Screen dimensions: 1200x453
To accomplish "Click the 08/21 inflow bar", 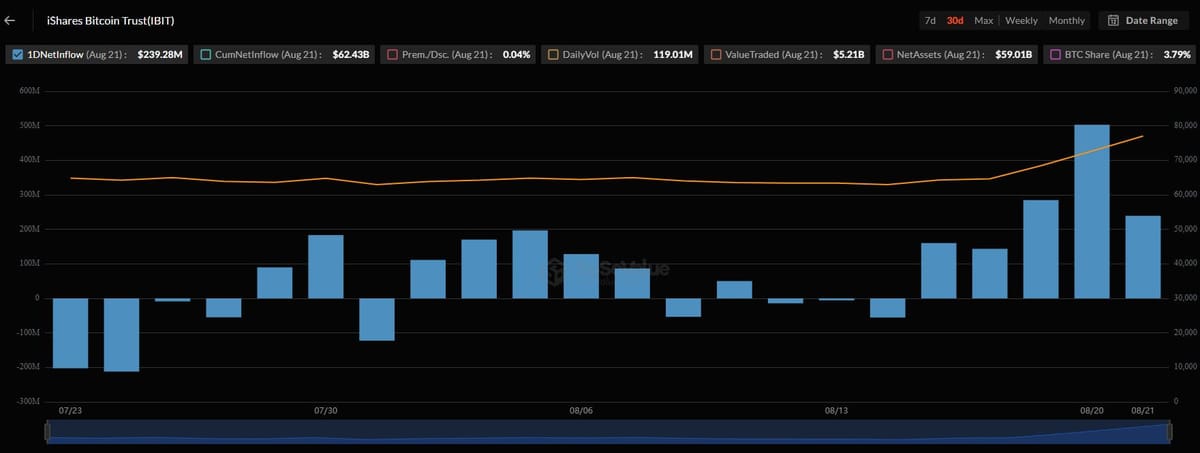I will 1143,257.
